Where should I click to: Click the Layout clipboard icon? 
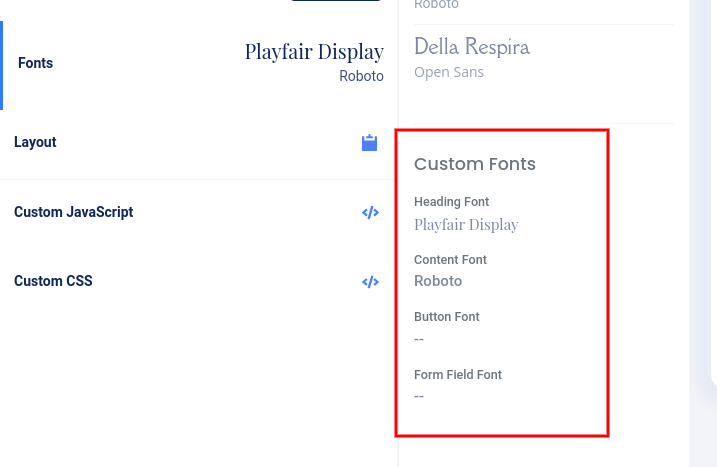coord(369,143)
